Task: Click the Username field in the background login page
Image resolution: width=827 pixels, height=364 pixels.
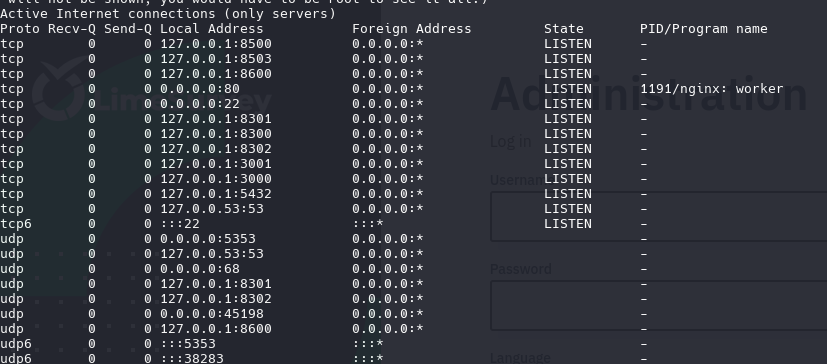Action: [659, 217]
